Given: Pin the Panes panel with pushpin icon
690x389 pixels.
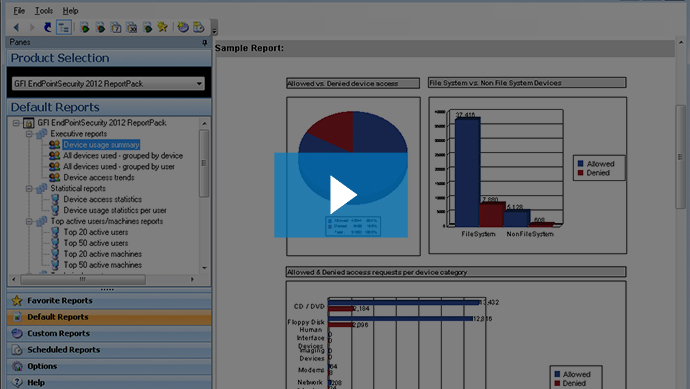Looking at the screenshot, I should [x=205, y=42].
